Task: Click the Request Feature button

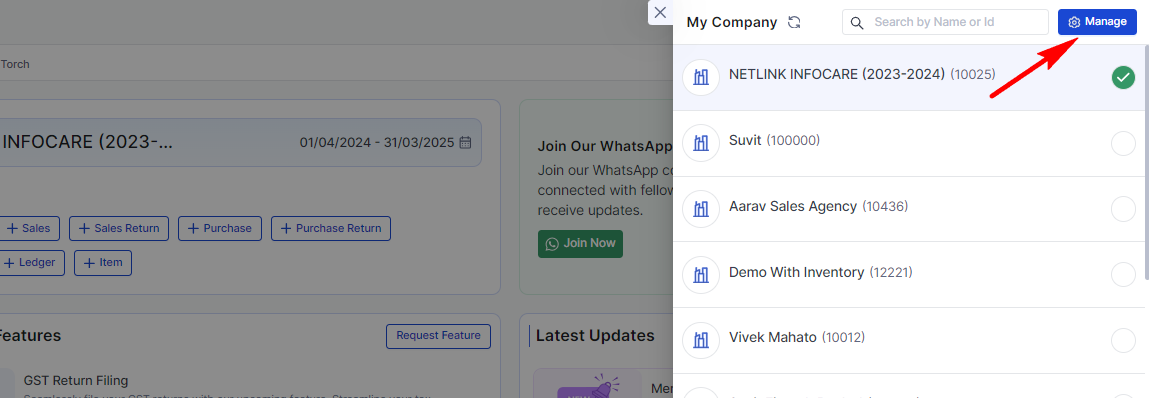Action: point(438,336)
